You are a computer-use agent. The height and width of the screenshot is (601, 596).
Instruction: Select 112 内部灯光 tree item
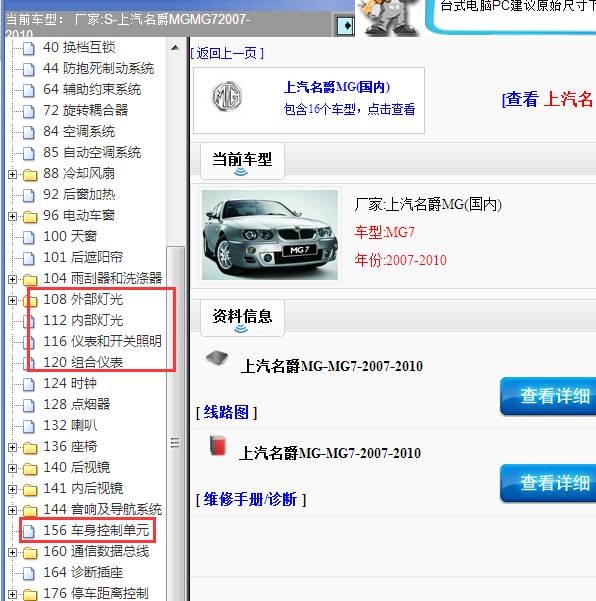click(x=83, y=321)
